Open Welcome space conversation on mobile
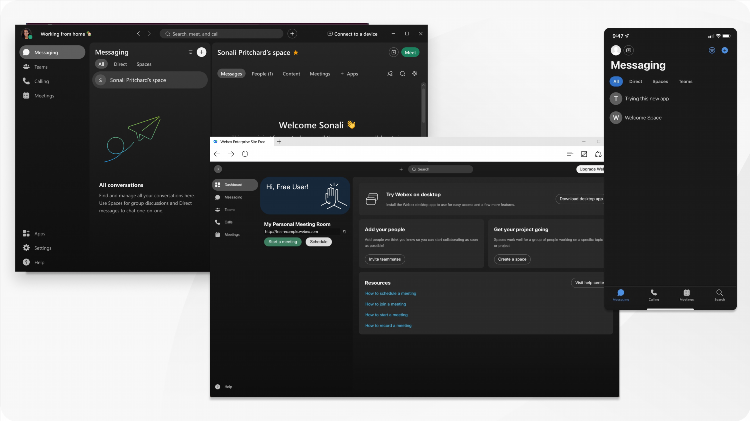This screenshot has width=750, height=421. pos(670,117)
